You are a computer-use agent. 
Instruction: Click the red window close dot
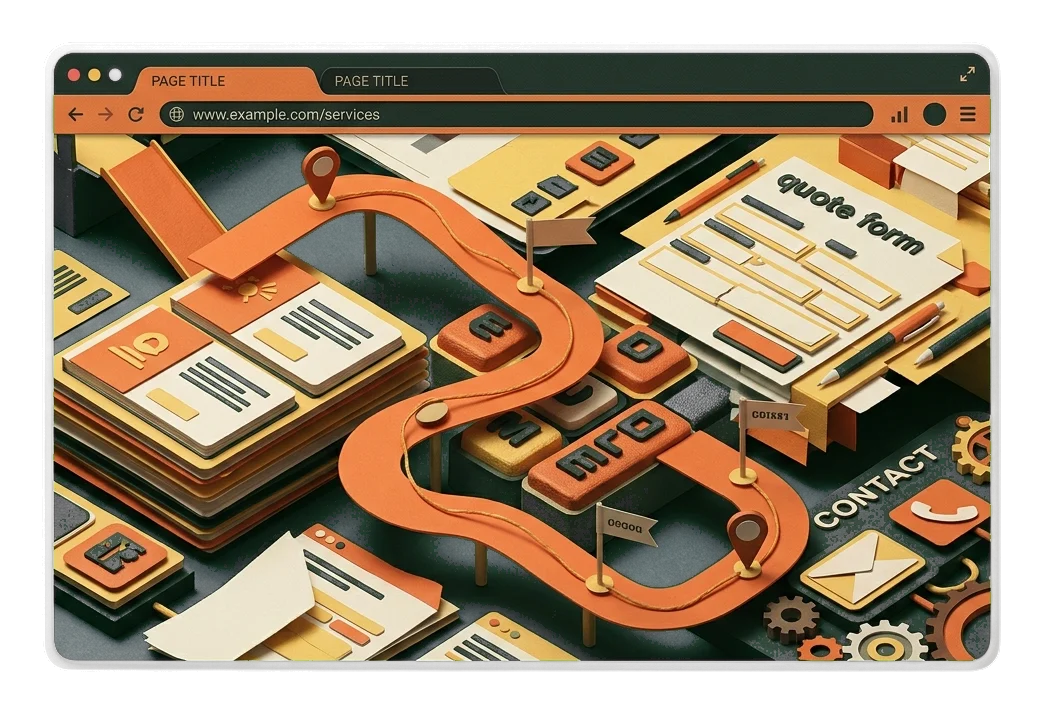point(74,75)
